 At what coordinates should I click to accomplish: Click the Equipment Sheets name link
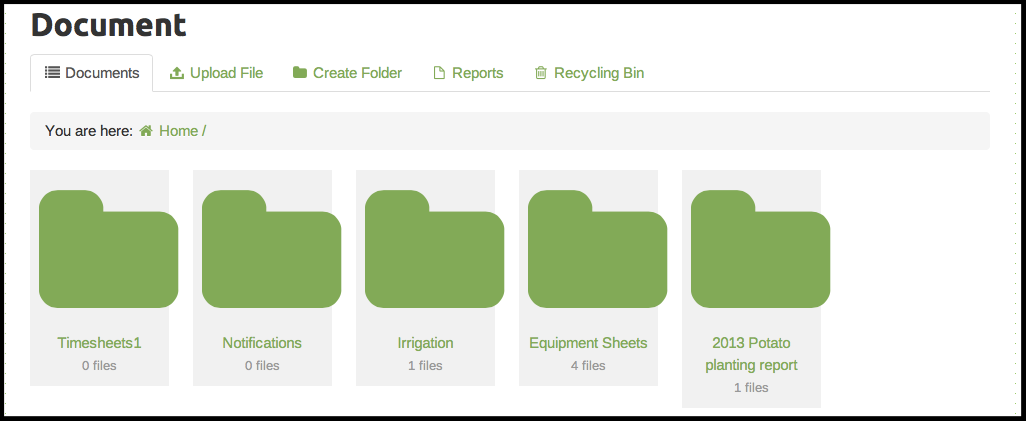(x=588, y=343)
